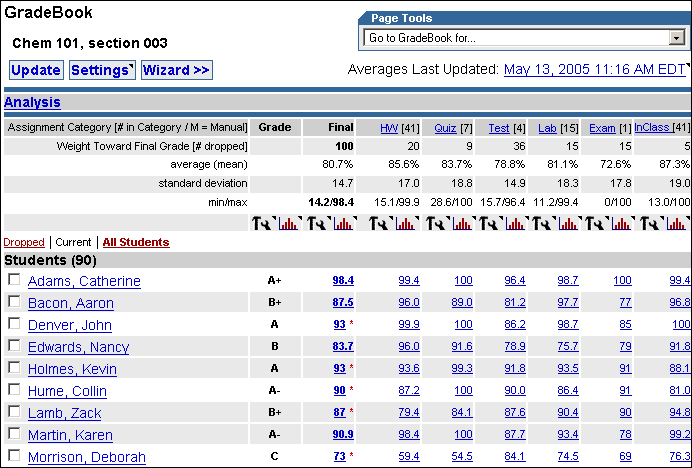Check the box for Bacon, Aaron
The image size is (692, 468).
tap(14, 301)
